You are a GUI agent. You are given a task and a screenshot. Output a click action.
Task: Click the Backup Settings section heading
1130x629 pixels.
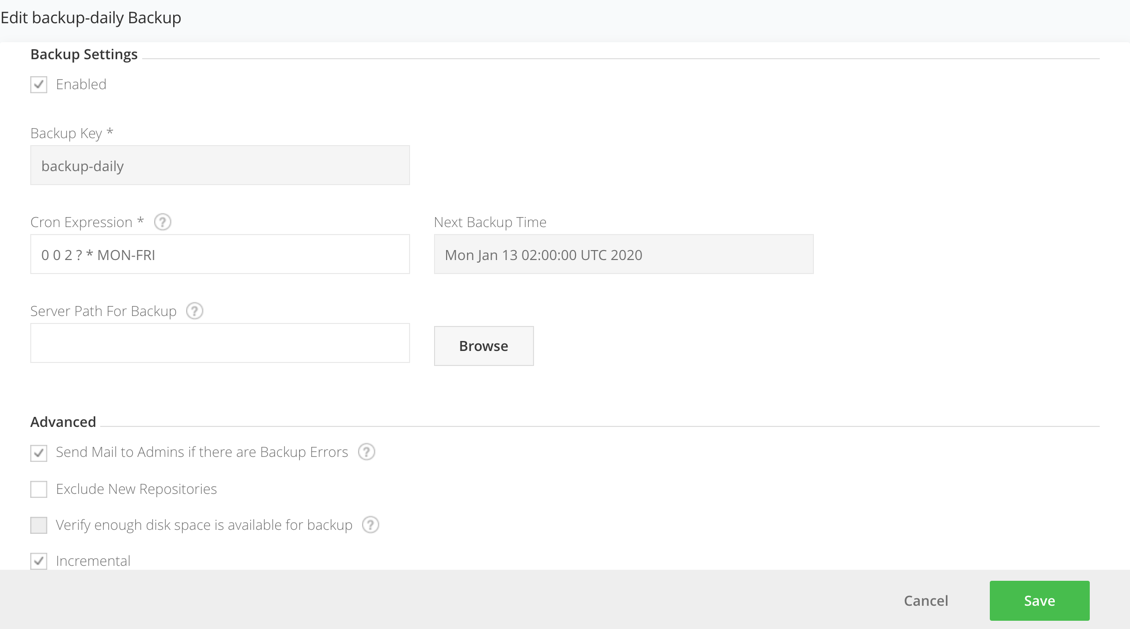(84, 54)
